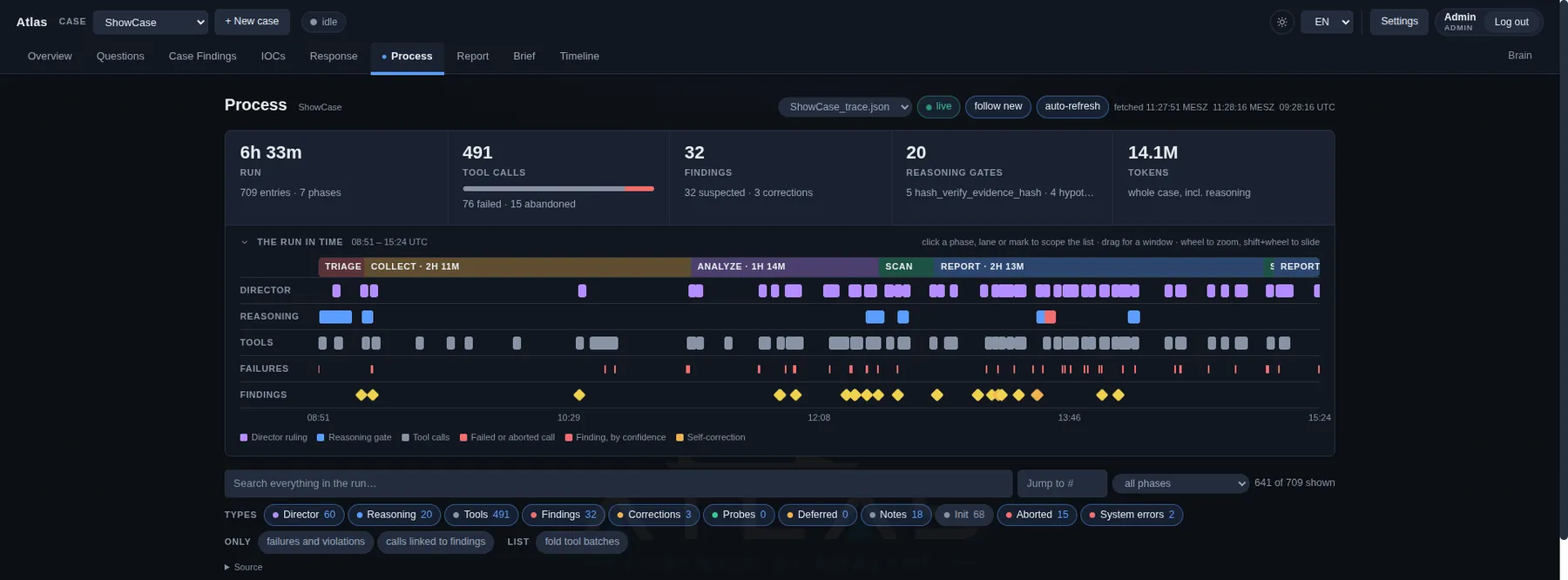Screen dimensions: 1568x580
Task: Select the TRIAGE phase segment
Action: (341, 266)
